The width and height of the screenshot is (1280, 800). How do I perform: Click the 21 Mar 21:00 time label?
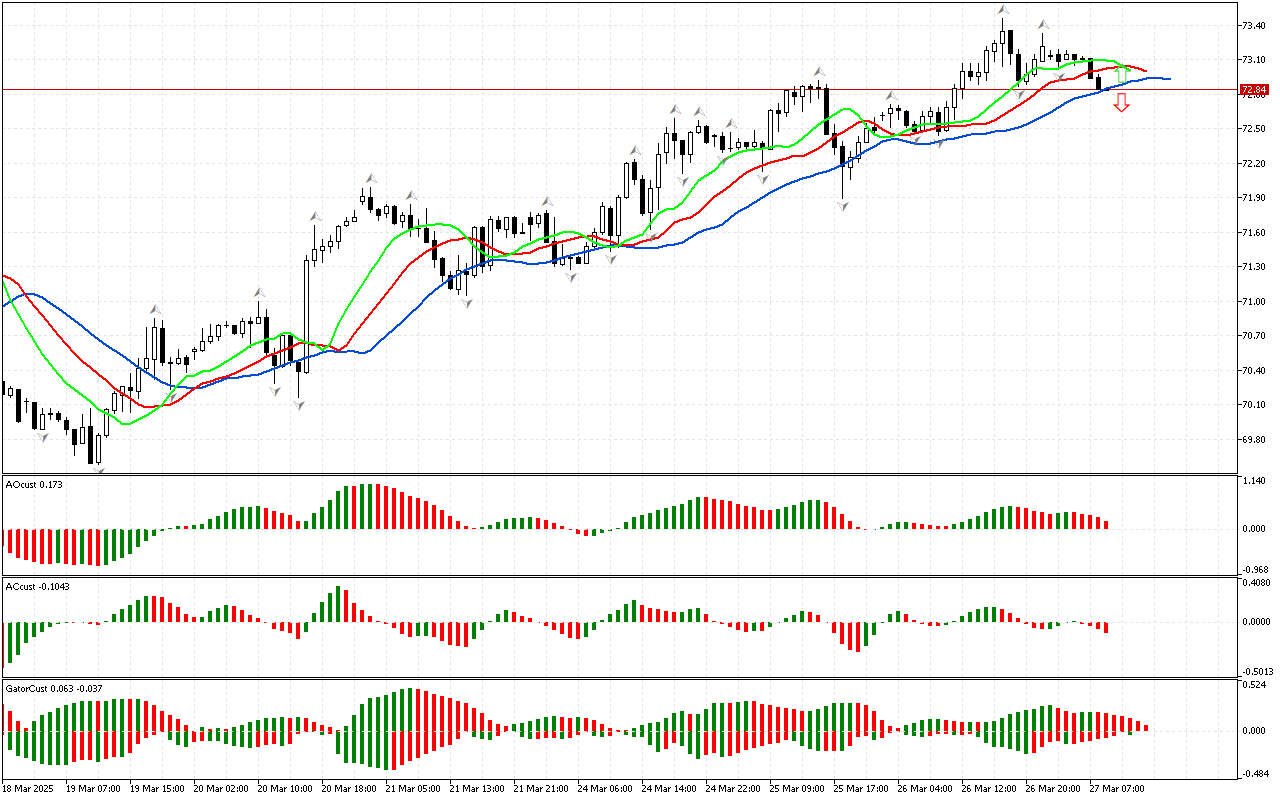coord(541,789)
